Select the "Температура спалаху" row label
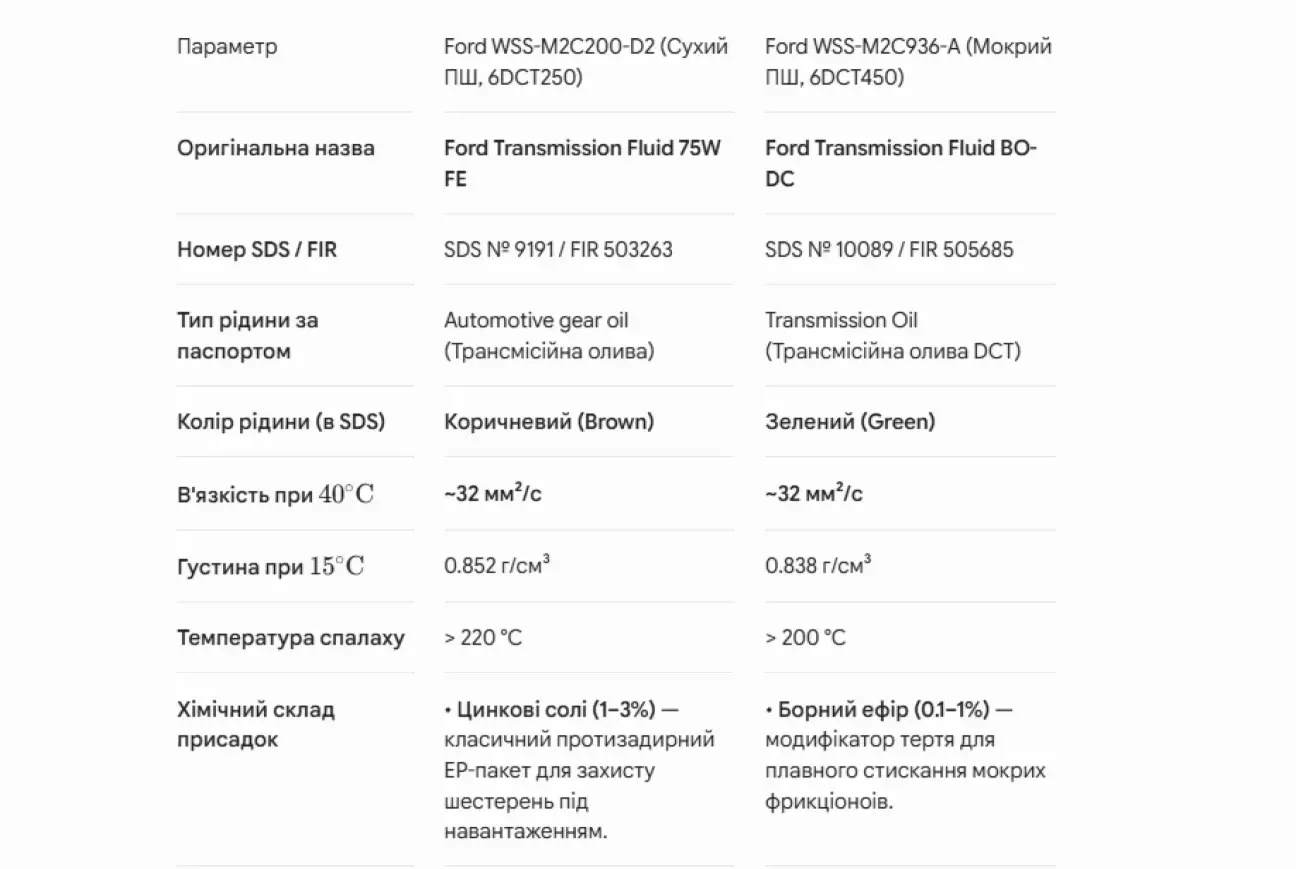 (x=291, y=638)
